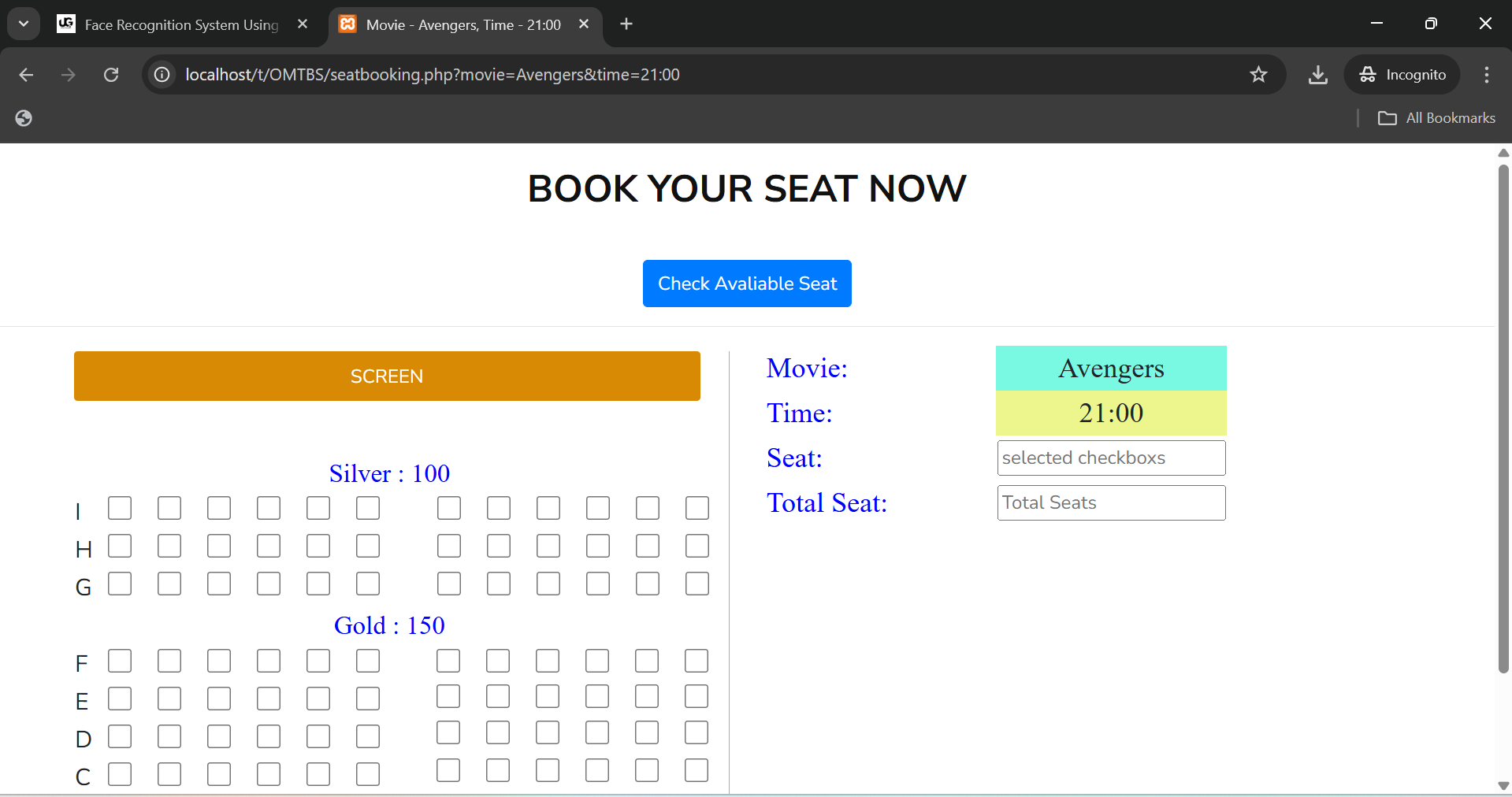This screenshot has height=797, width=1512.
Task: Close the Face Recognition System tab
Action: click(x=303, y=24)
